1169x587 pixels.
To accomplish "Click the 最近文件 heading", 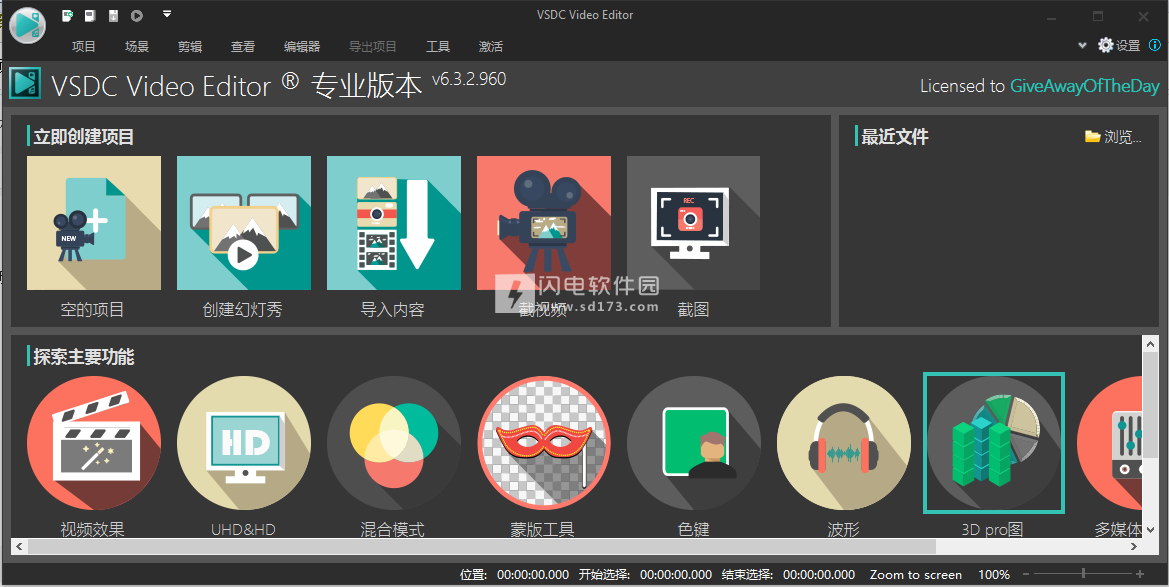I will point(895,137).
